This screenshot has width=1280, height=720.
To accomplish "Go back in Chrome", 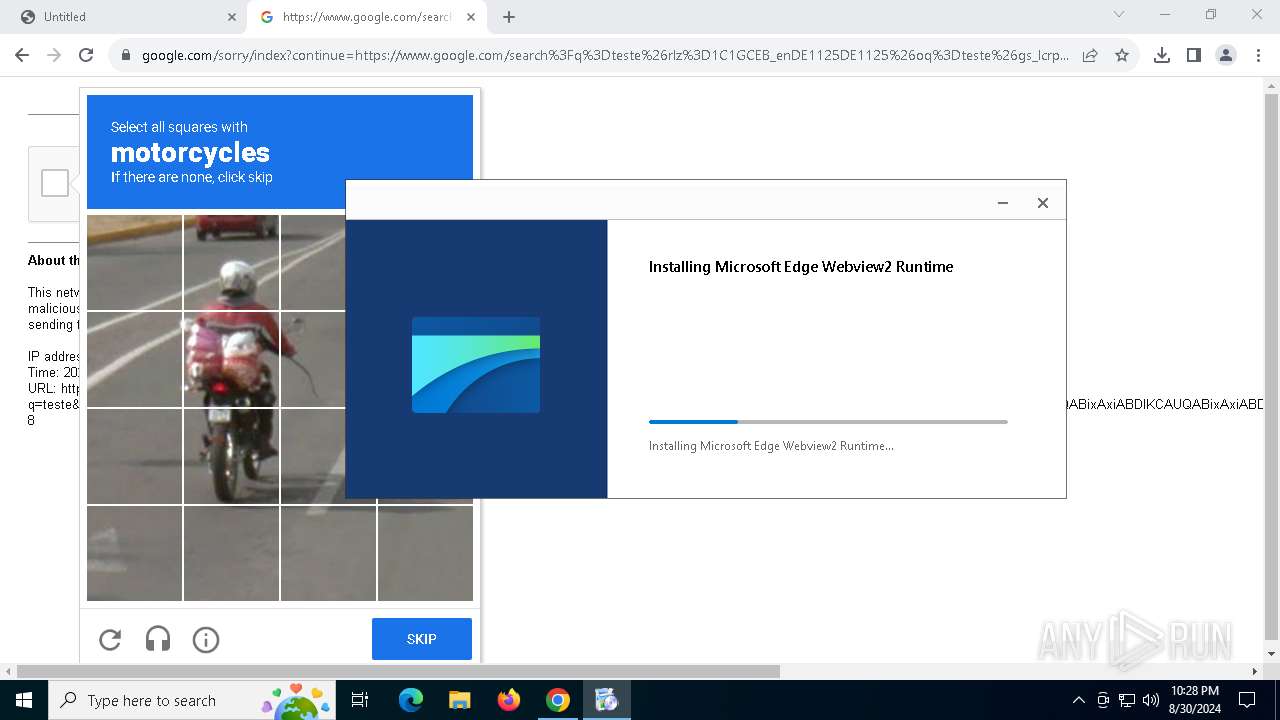I will (22, 55).
